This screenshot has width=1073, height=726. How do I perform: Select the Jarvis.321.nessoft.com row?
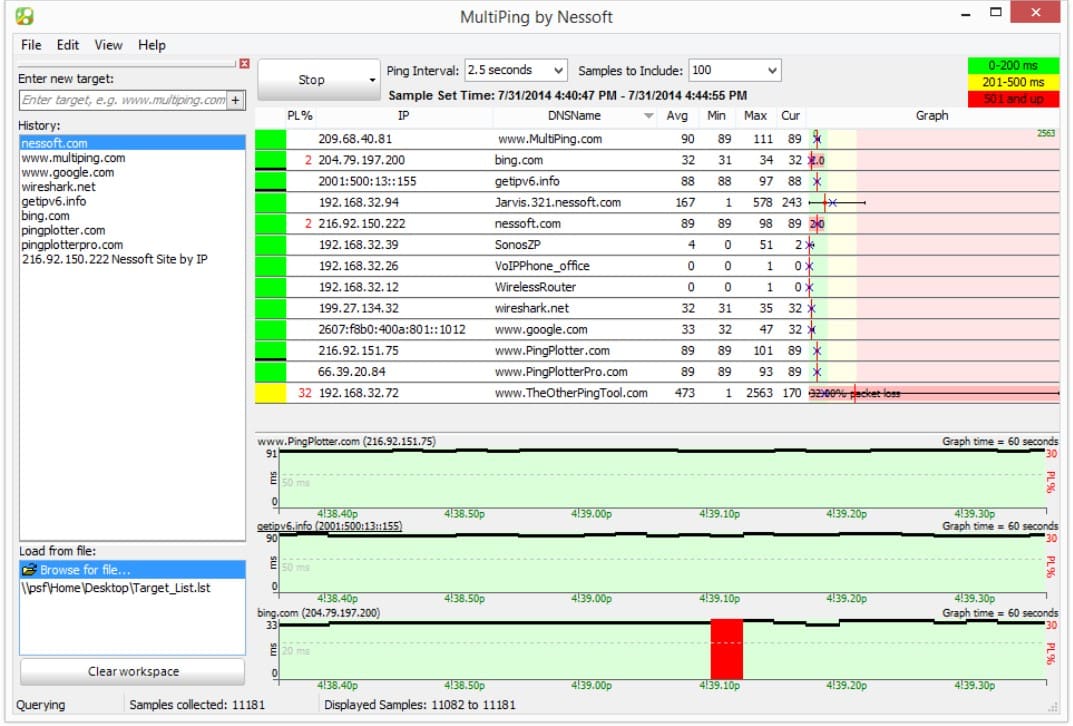tap(657, 203)
